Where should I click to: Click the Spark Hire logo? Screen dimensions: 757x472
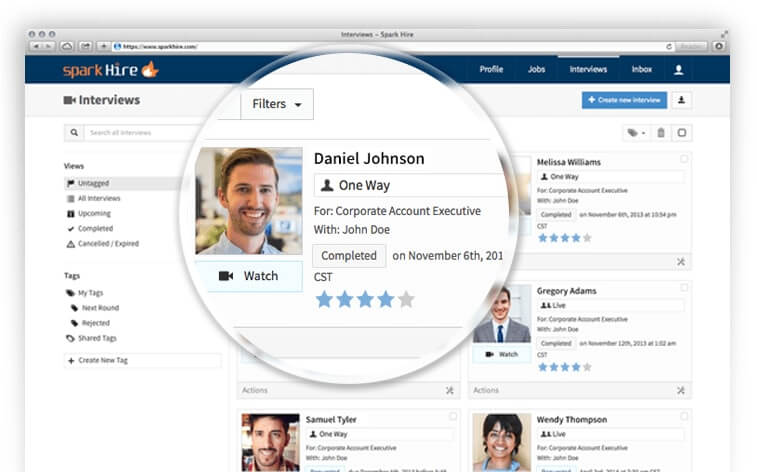pos(111,70)
